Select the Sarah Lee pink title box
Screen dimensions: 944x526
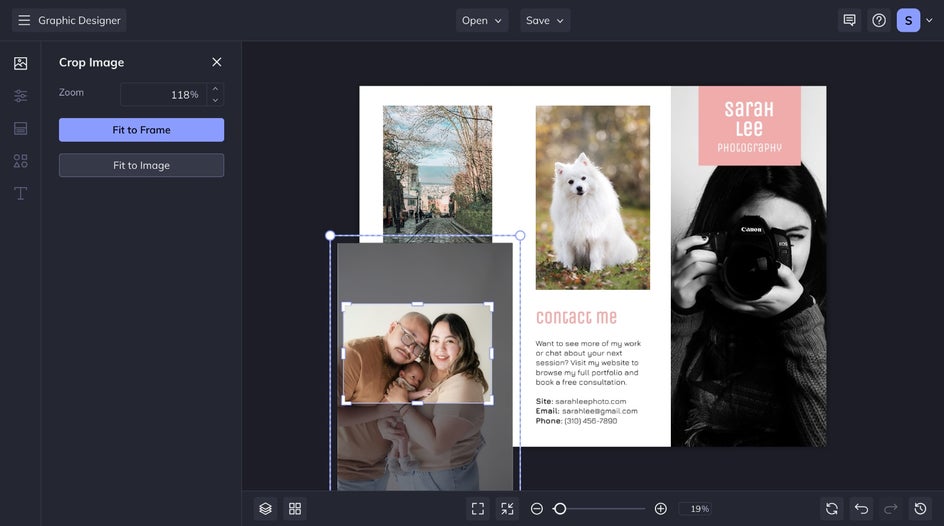pos(750,125)
